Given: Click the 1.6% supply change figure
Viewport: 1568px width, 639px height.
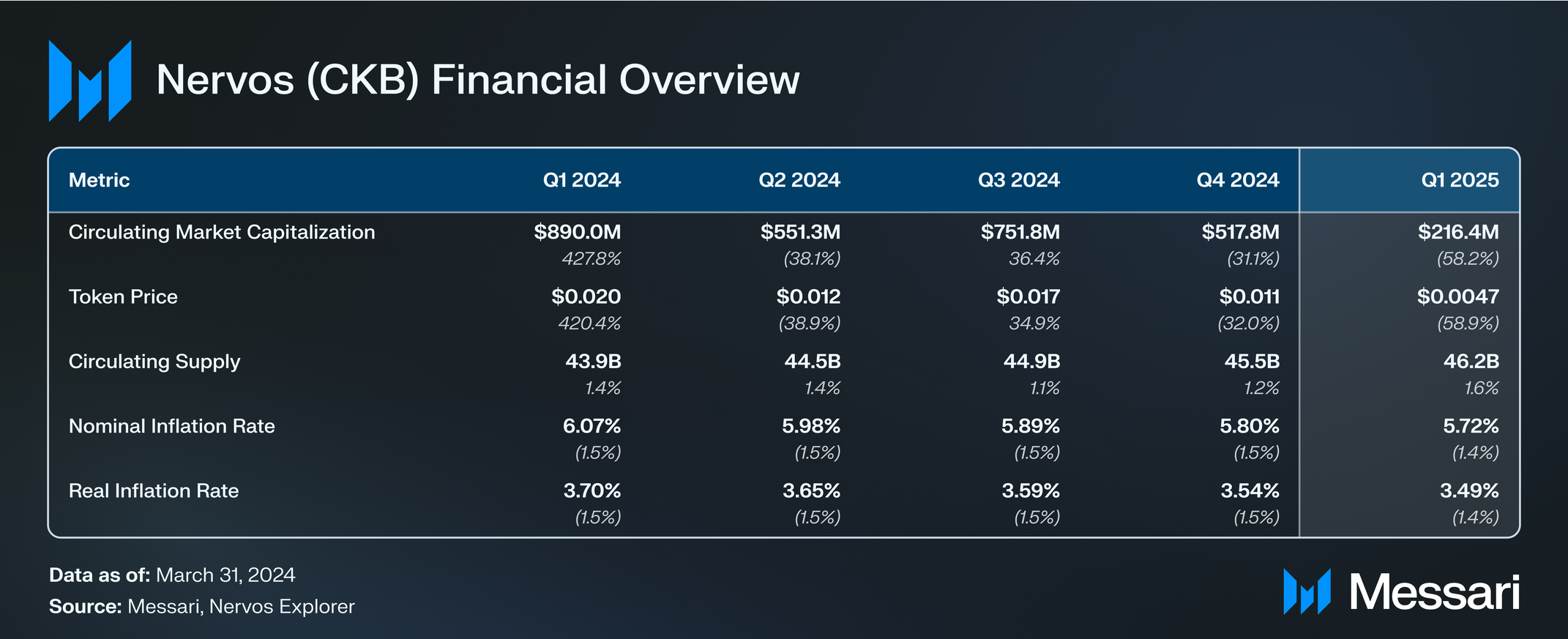Looking at the screenshot, I should click(1482, 388).
